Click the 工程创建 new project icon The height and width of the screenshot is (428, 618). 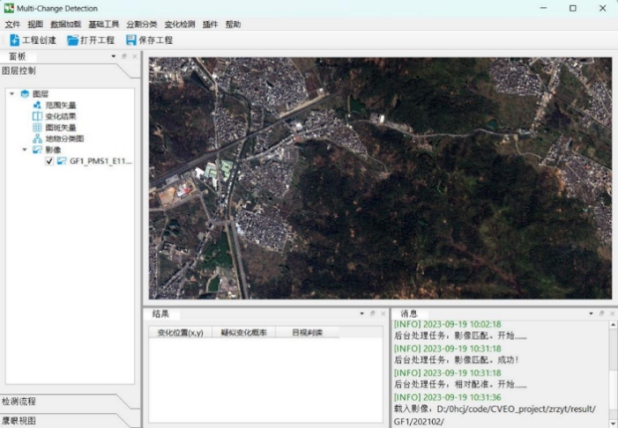coord(14,40)
